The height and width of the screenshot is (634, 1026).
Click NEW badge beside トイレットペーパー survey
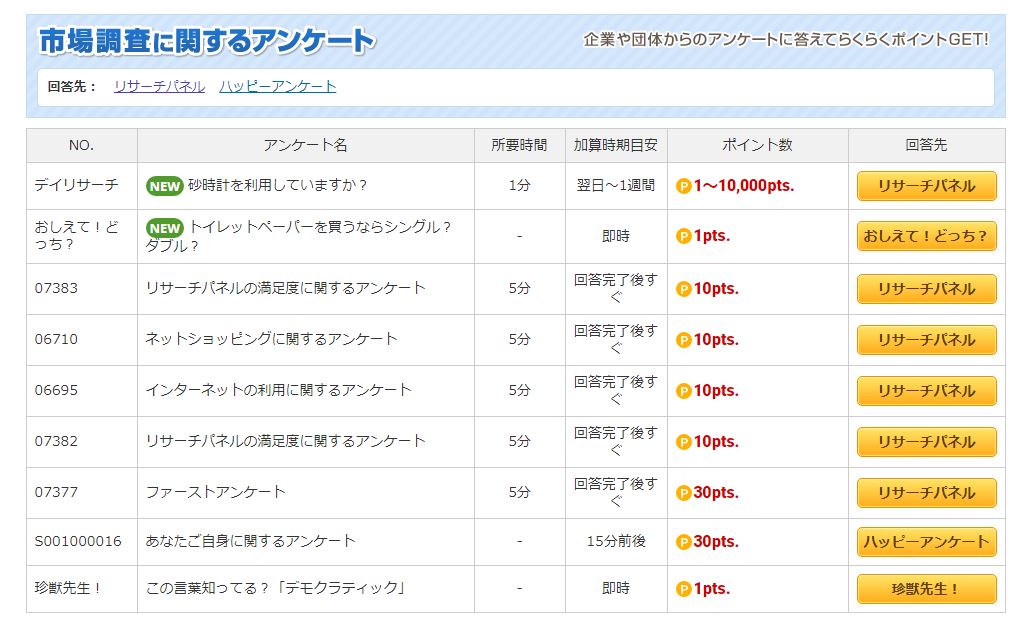(x=164, y=228)
